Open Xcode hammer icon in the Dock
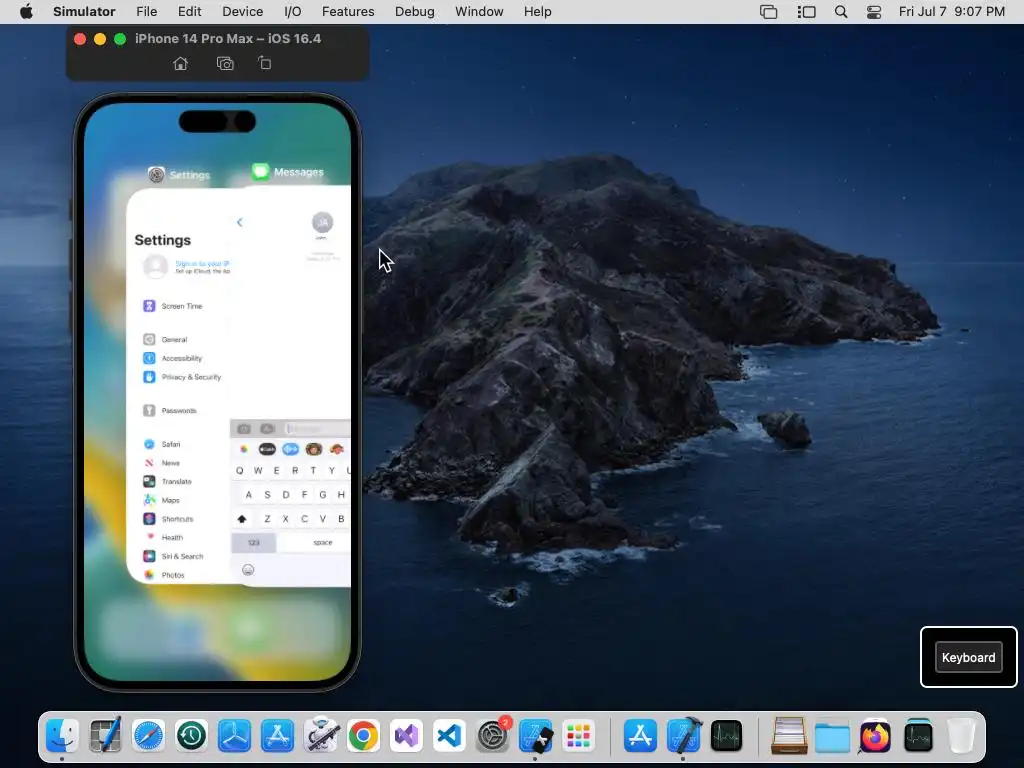The width and height of the screenshot is (1024, 768). tap(684, 735)
